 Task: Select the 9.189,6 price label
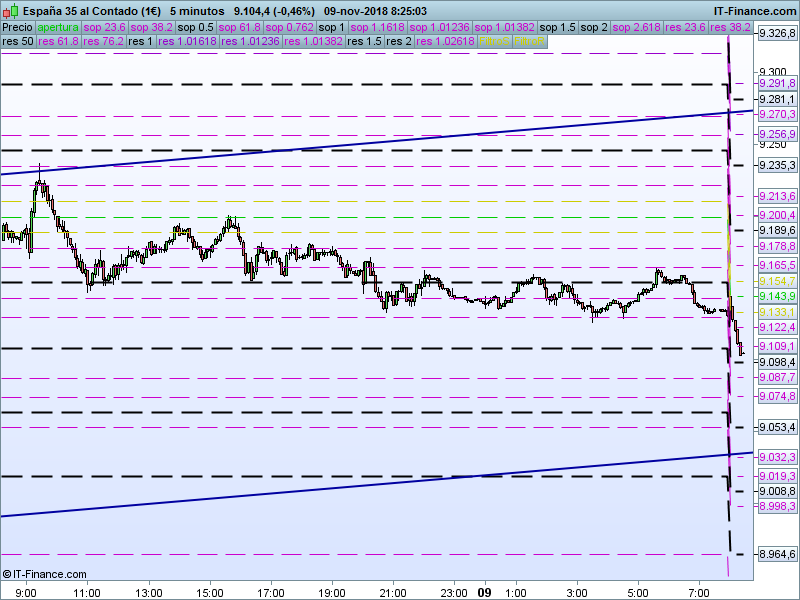tap(777, 231)
